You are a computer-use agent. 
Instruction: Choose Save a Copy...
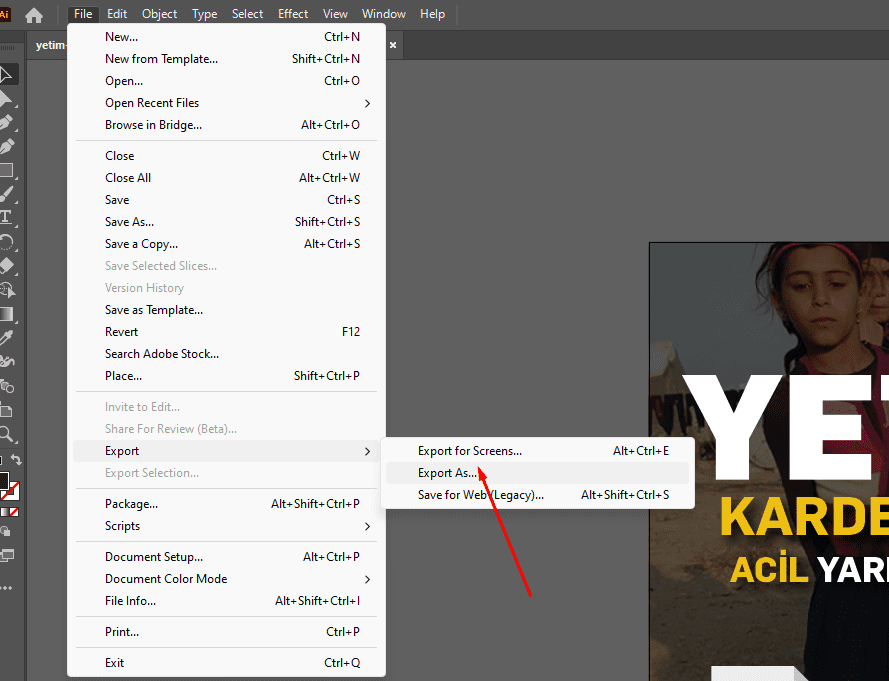pos(226,244)
